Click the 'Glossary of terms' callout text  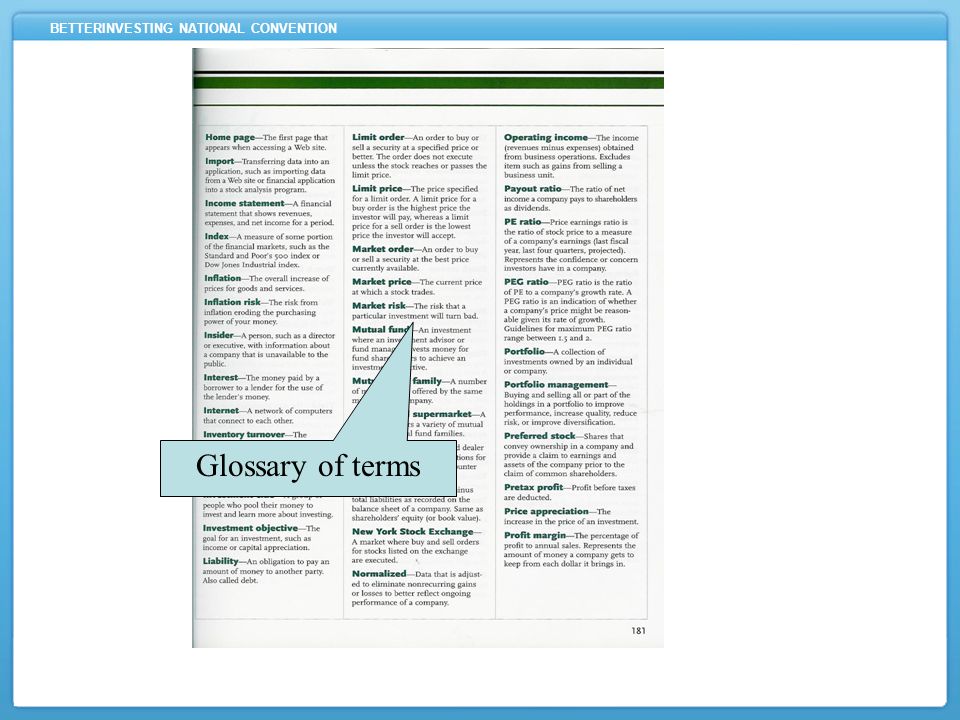308,467
